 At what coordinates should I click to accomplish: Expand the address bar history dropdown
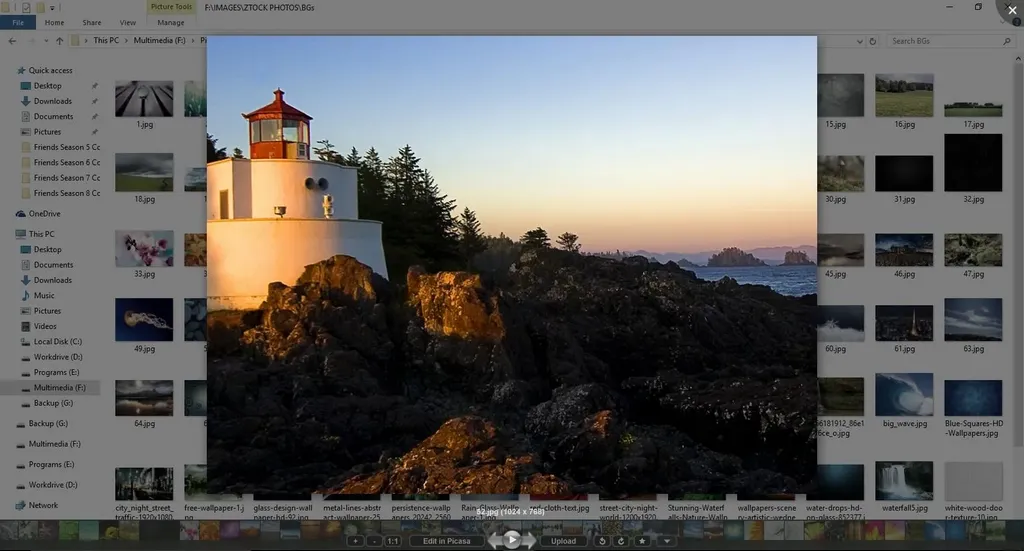[859, 41]
